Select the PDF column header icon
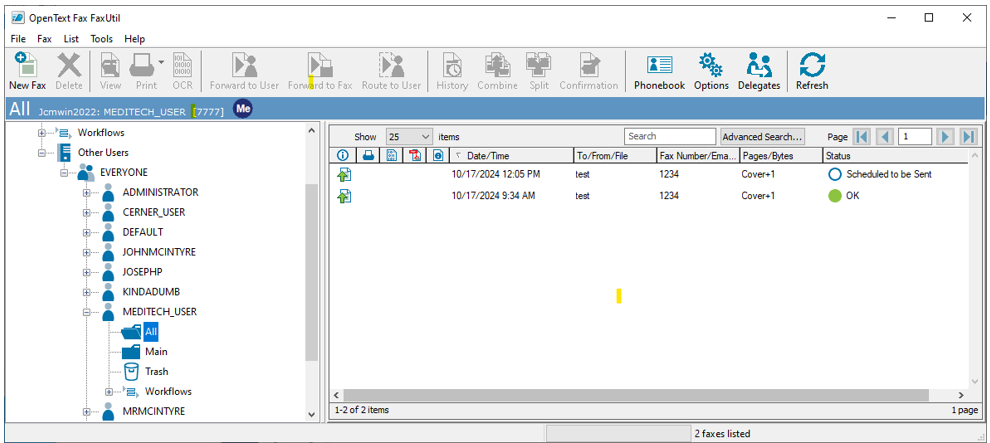 tap(414, 155)
